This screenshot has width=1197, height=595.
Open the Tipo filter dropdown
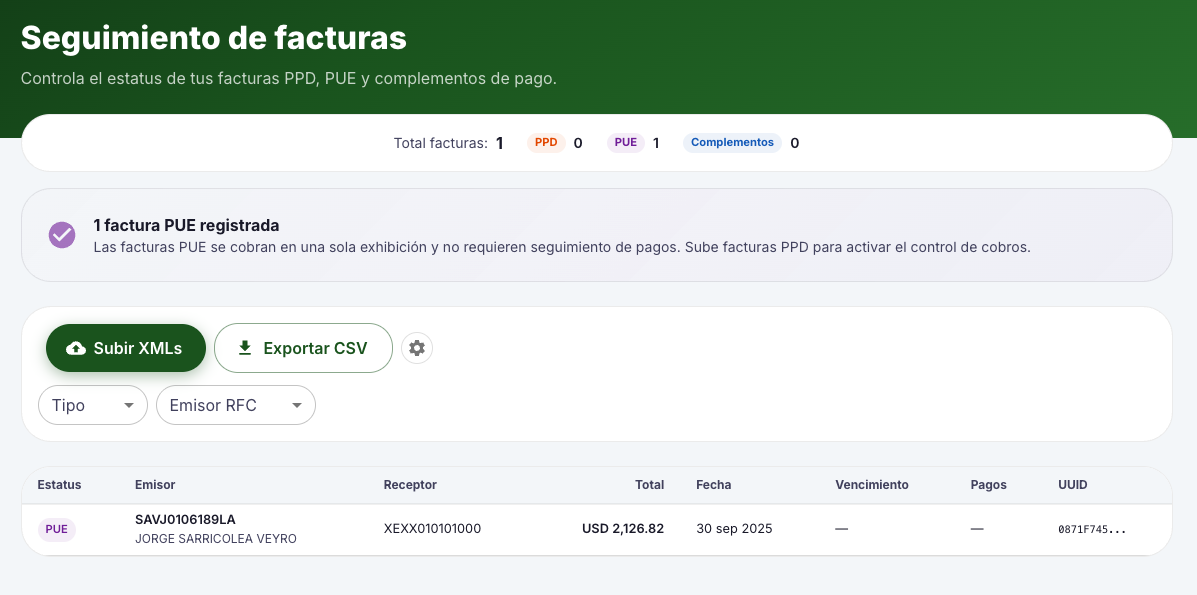pos(92,405)
